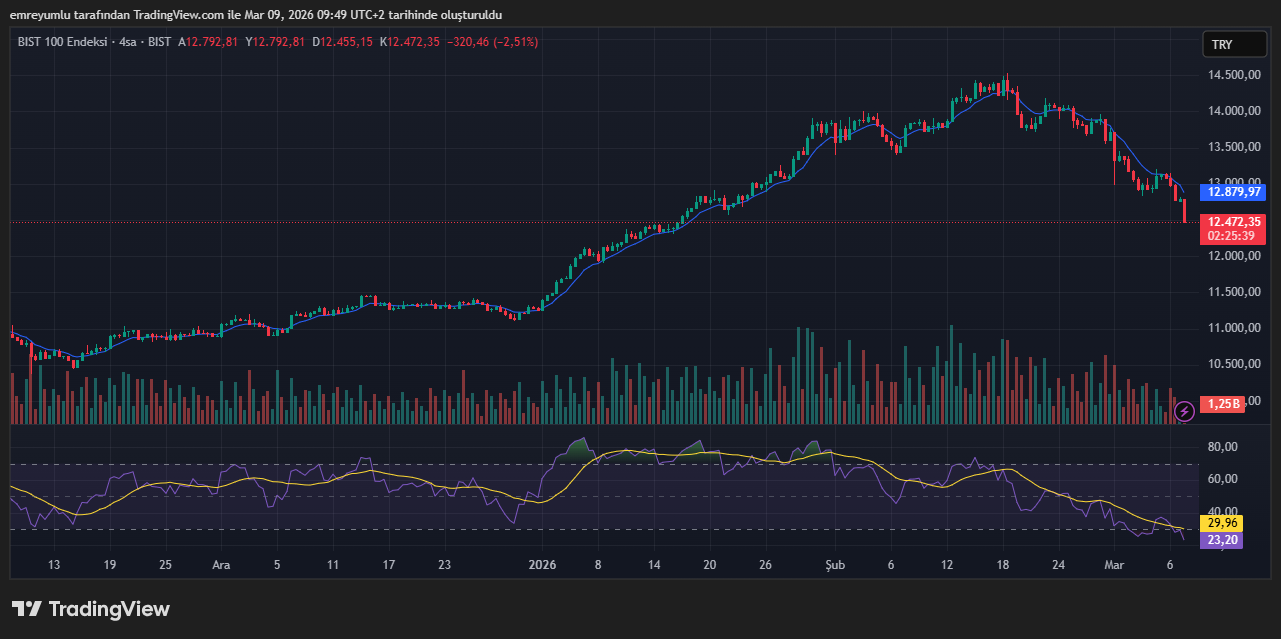Click the Ara month marker on time axis
Screen dimensions: 1281x639
click(221, 565)
